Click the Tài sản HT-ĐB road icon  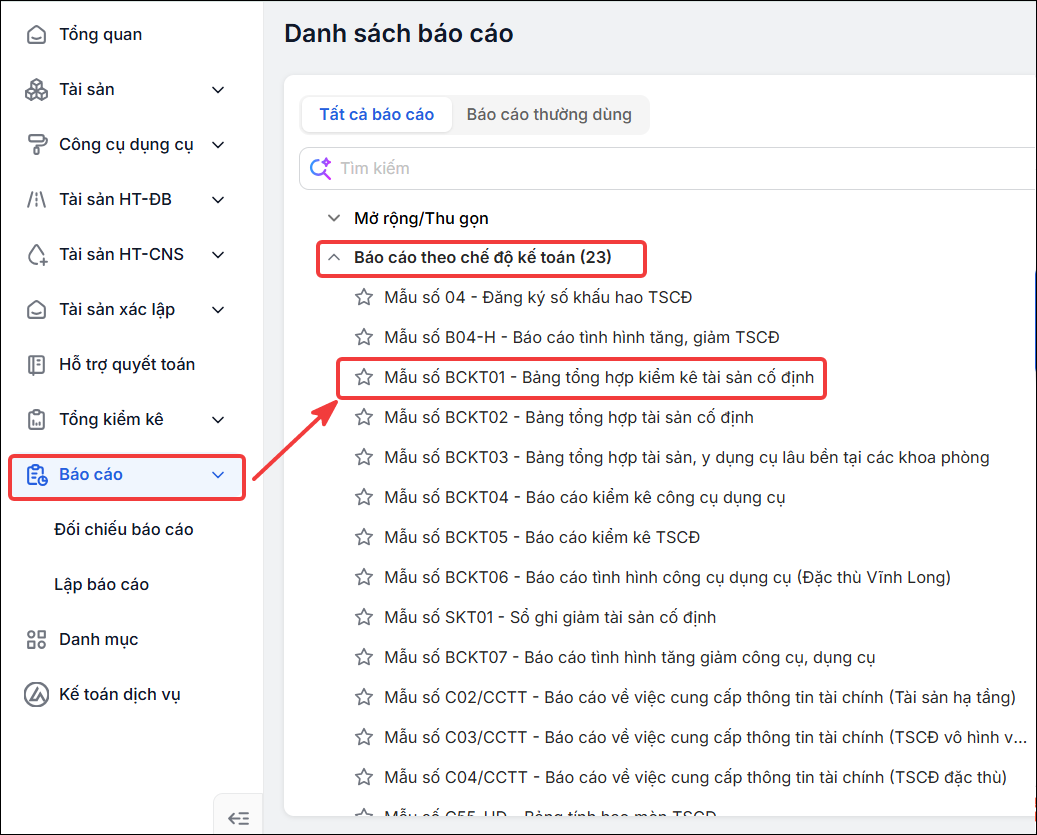click(x=36, y=199)
